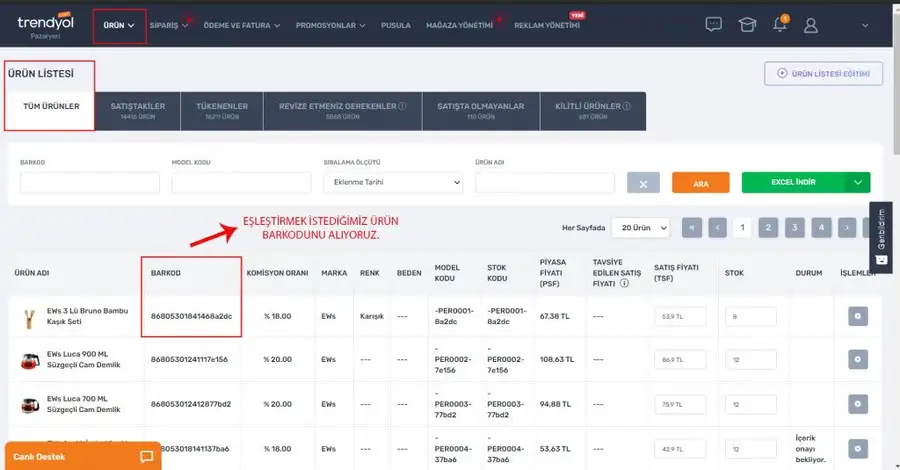Expand the account chevron at header's far right
Viewport: 900px width, 470px height.
coord(864,25)
